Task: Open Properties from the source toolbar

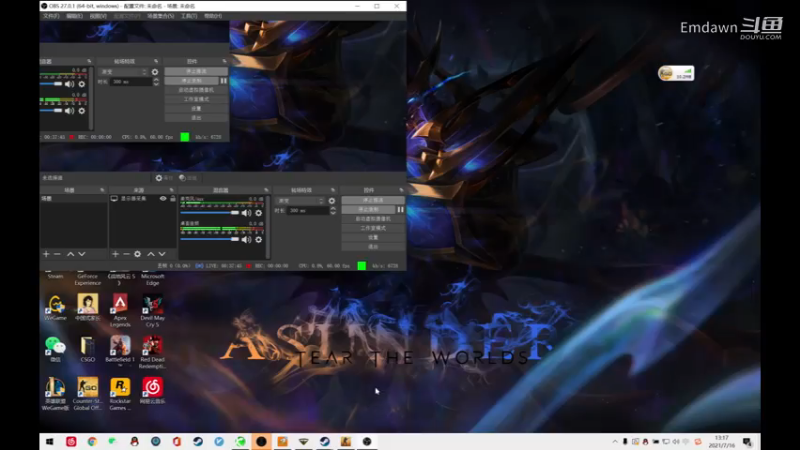Action: 164,178
